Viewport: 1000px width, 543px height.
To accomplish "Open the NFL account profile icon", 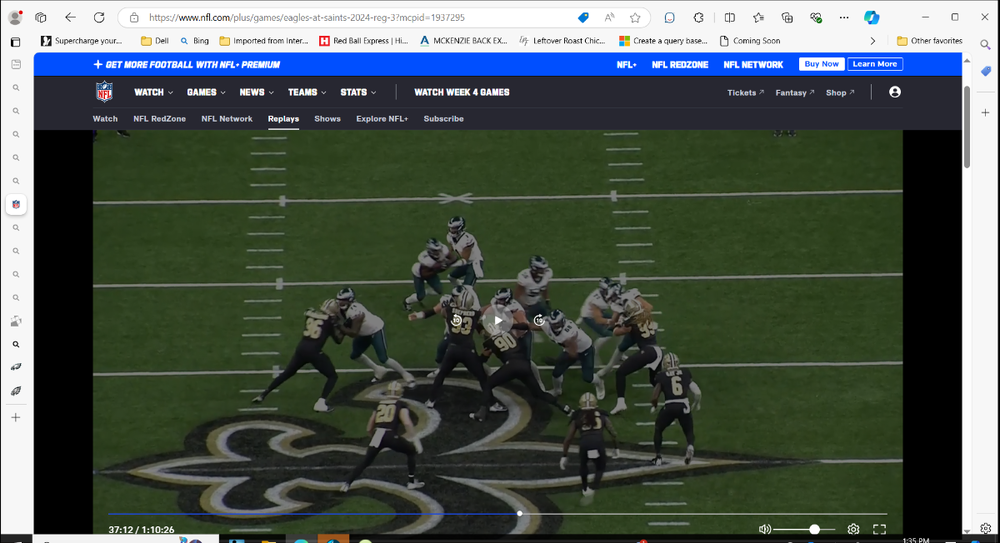I will pyautogui.click(x=894, y=92).
